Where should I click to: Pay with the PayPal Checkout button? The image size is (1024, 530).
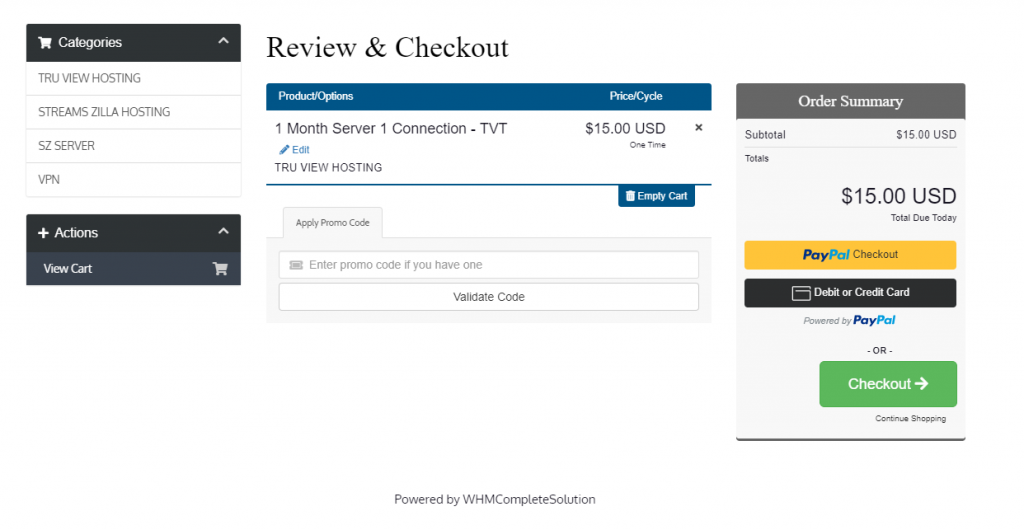850,255
